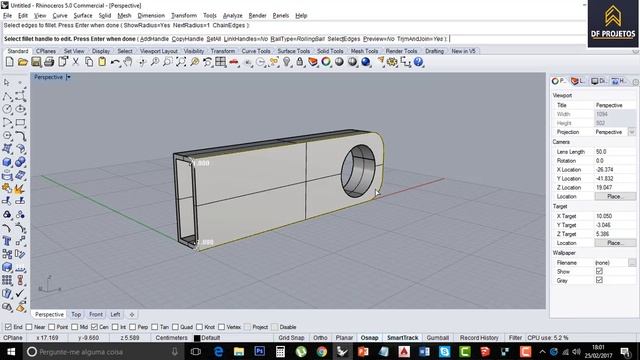Paste from clipboard icon

(x=102, y=62)
